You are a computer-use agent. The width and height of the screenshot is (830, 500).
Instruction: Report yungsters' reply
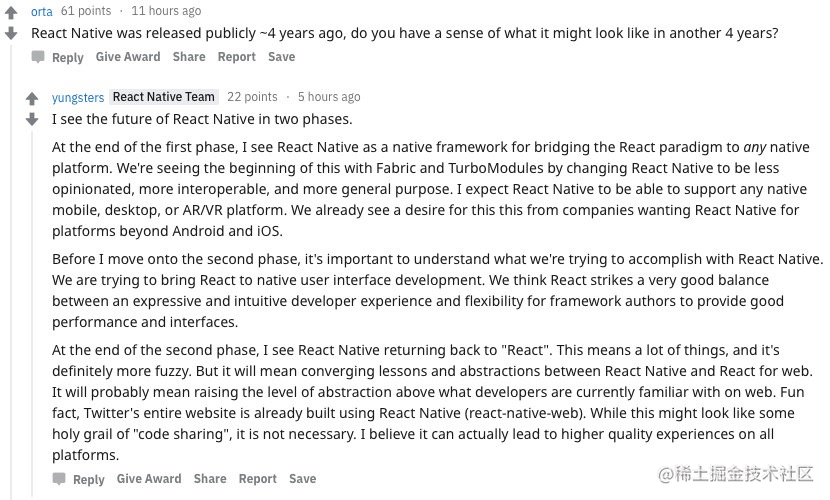[258, 479]
